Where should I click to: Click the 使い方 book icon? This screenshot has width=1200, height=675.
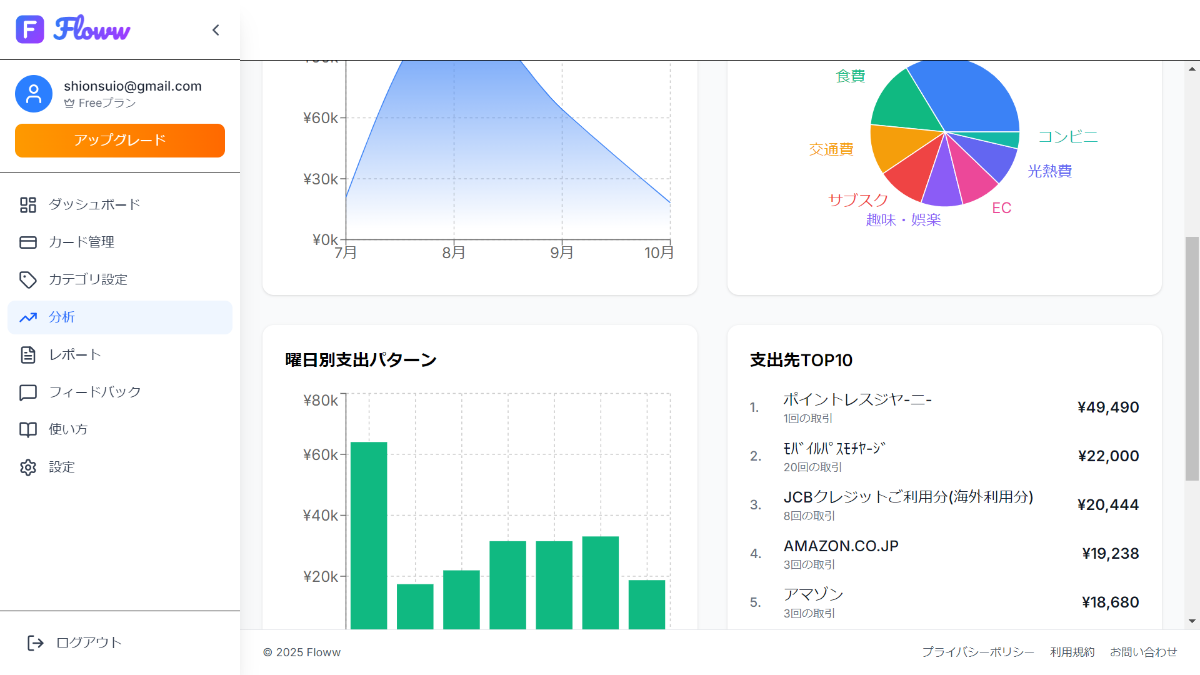click(x=28, y=430)
